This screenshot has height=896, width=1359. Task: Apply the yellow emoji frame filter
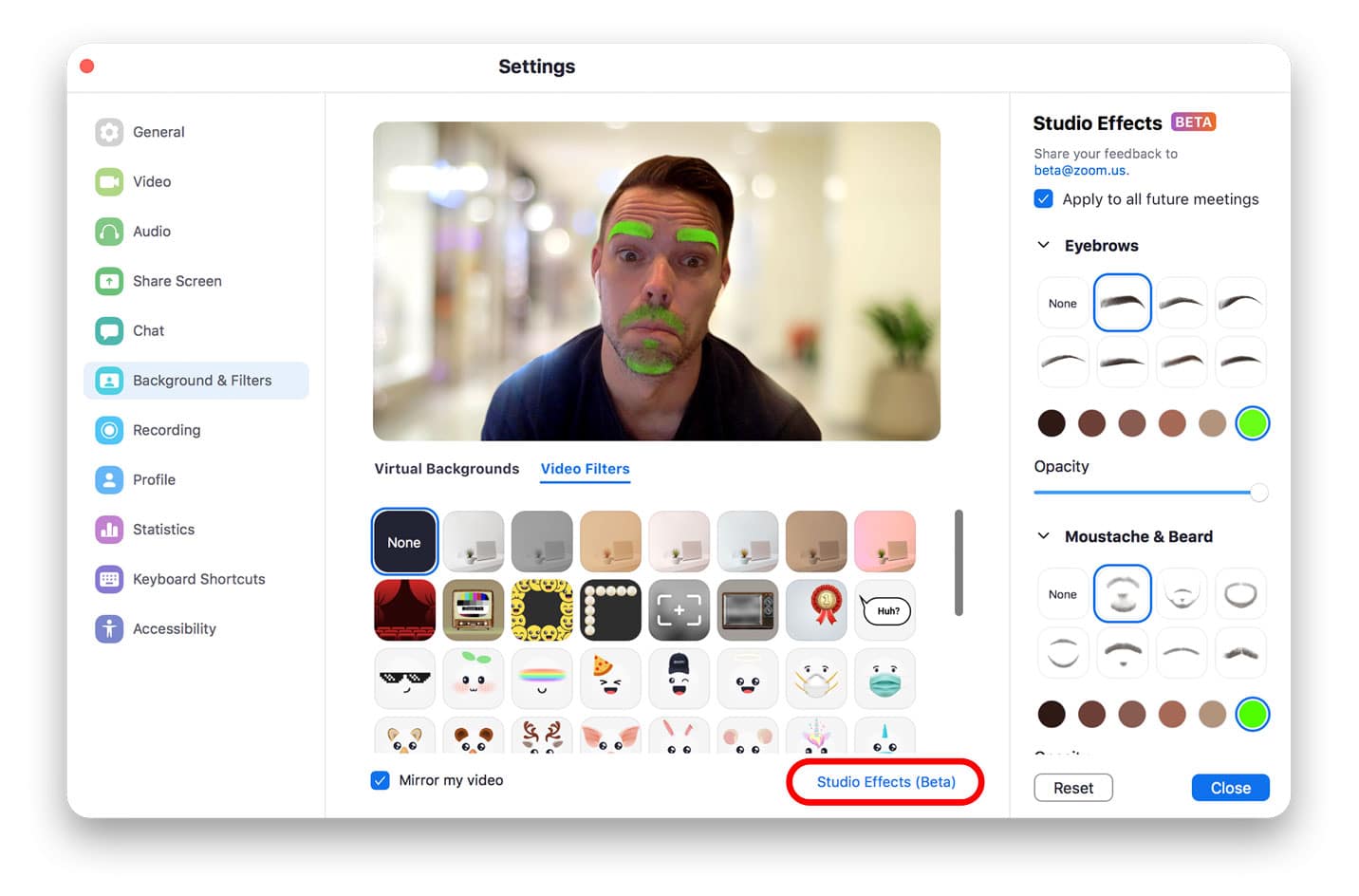542,610
